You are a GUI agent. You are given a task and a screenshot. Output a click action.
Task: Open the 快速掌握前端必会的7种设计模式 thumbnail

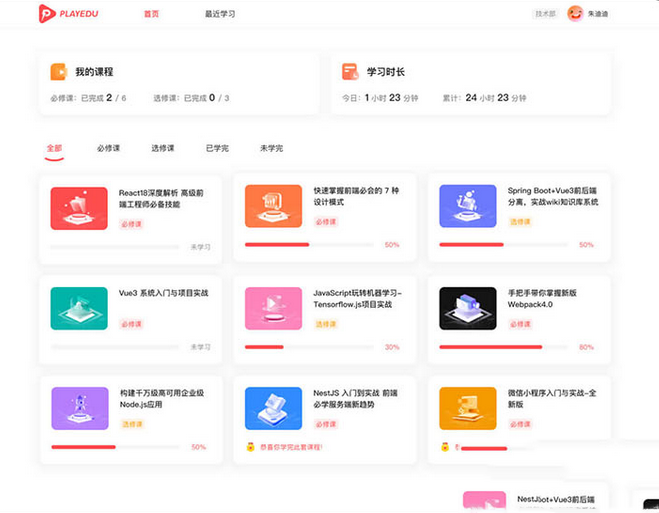pos(274,206)
